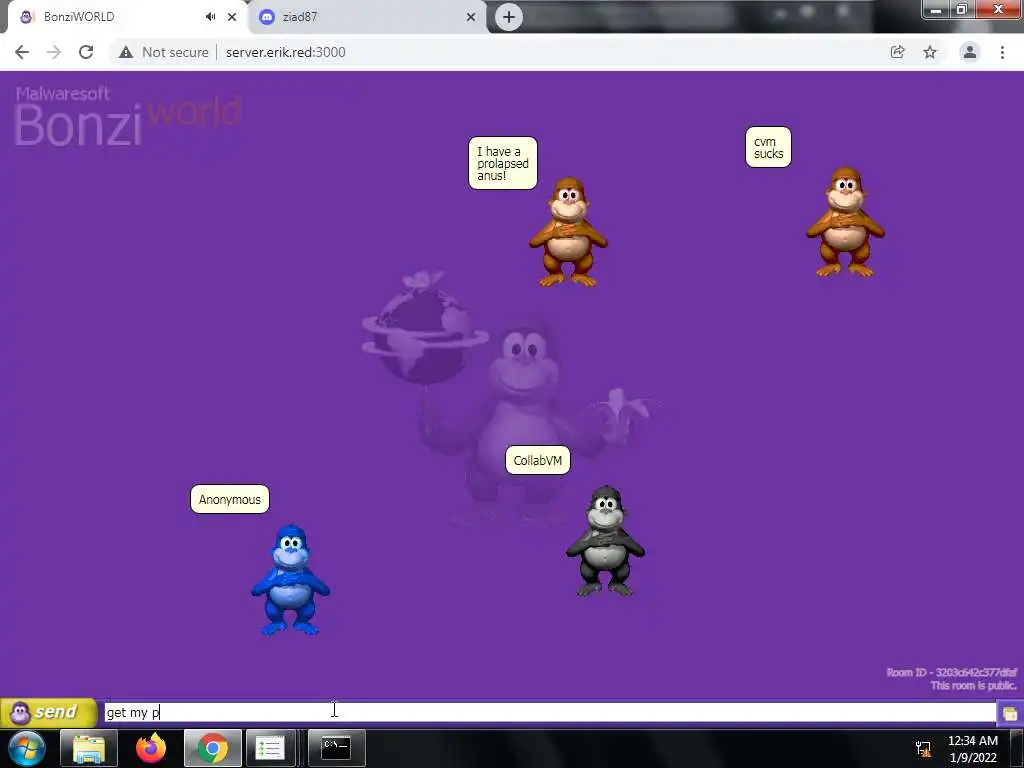Click the send button
The image size is (1024, 768).
(48, 712)
